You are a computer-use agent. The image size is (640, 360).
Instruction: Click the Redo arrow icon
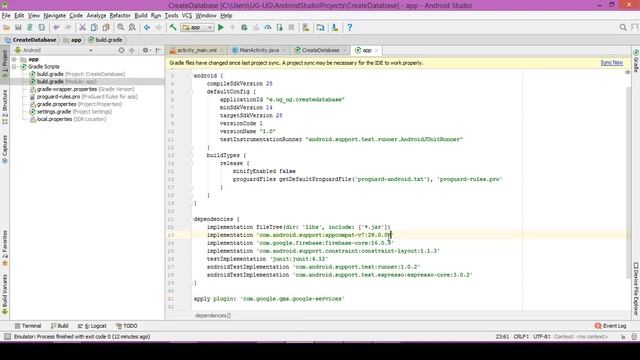[x=68, y=27]
